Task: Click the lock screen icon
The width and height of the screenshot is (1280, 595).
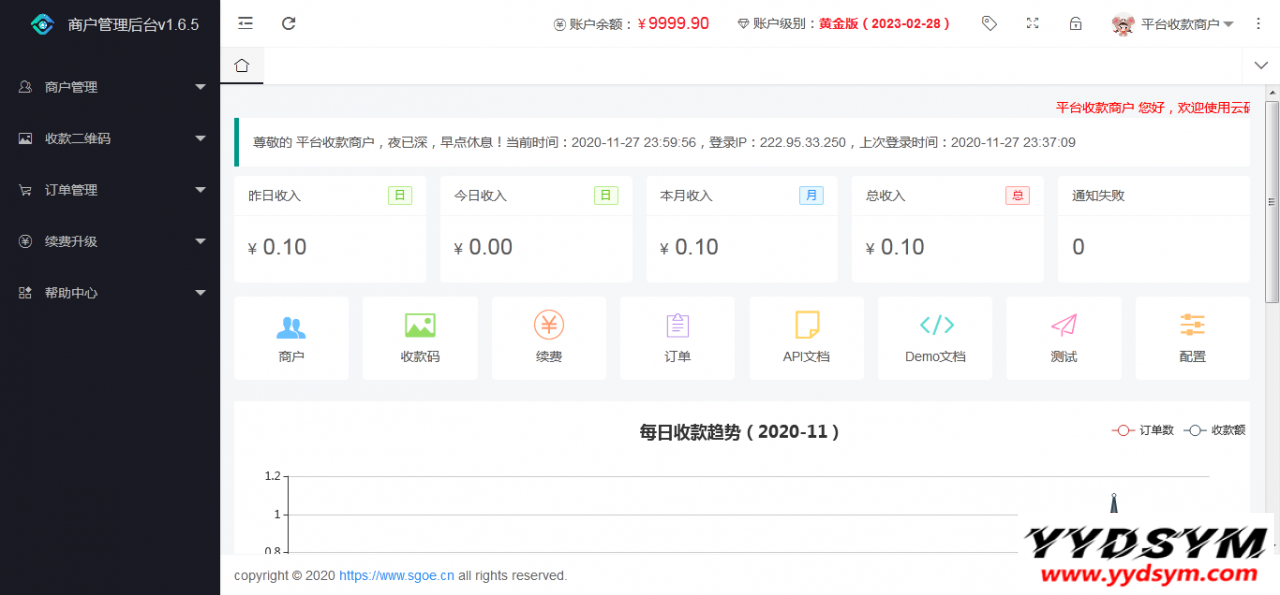Action: [1076, 23]
